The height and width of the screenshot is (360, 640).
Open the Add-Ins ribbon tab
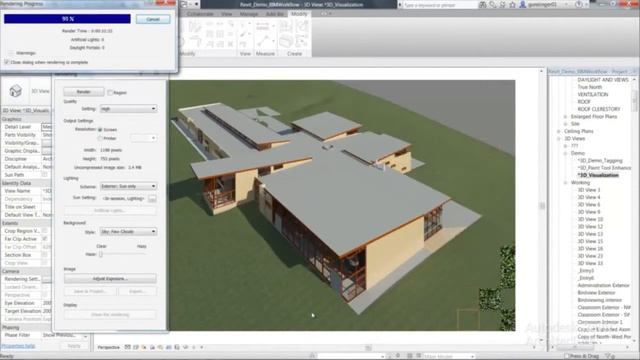click(274, 14)
